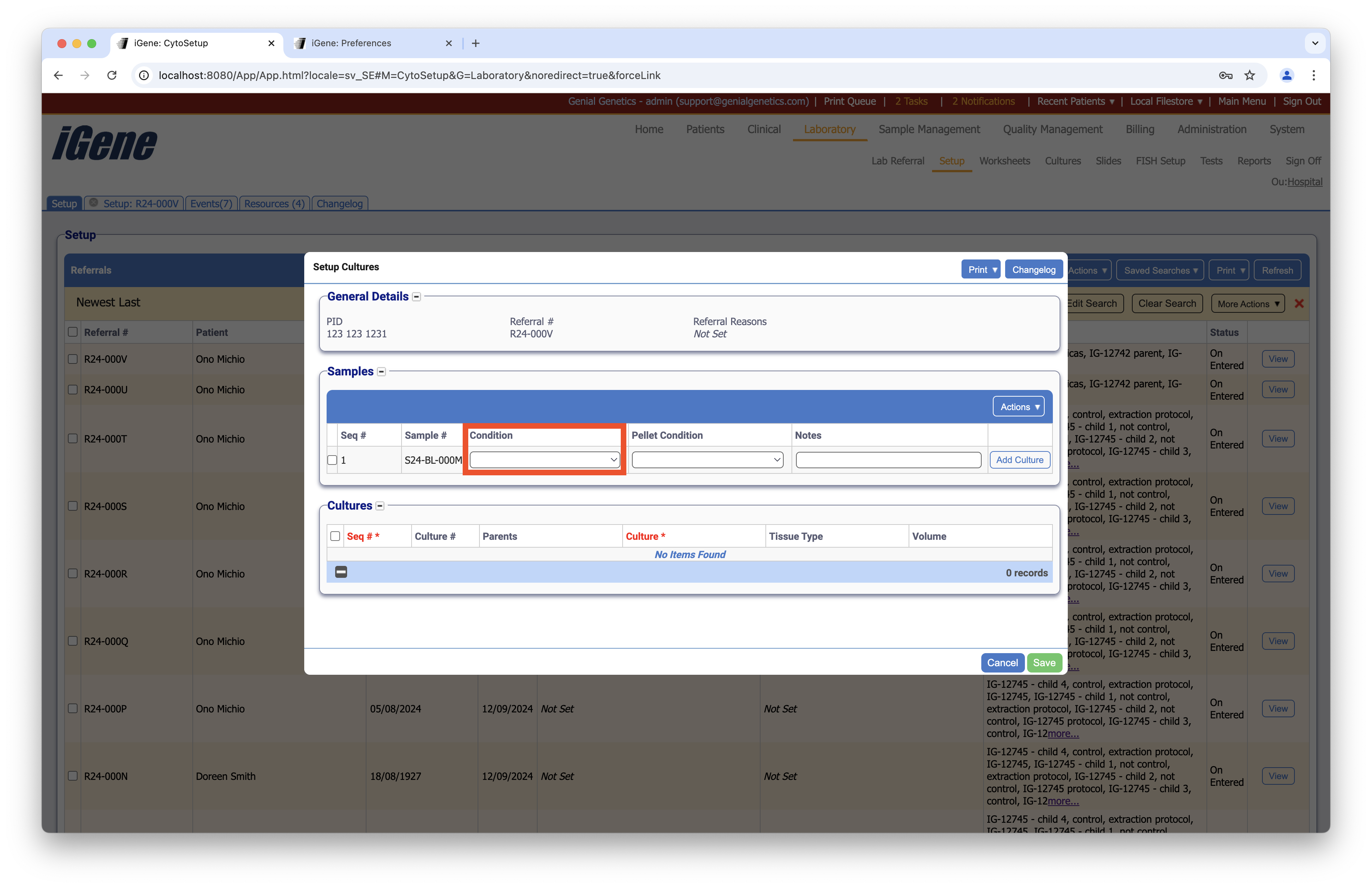Click the Add Culture button
This screenshot has width=1372, height=888.
tap(1019, 460)
